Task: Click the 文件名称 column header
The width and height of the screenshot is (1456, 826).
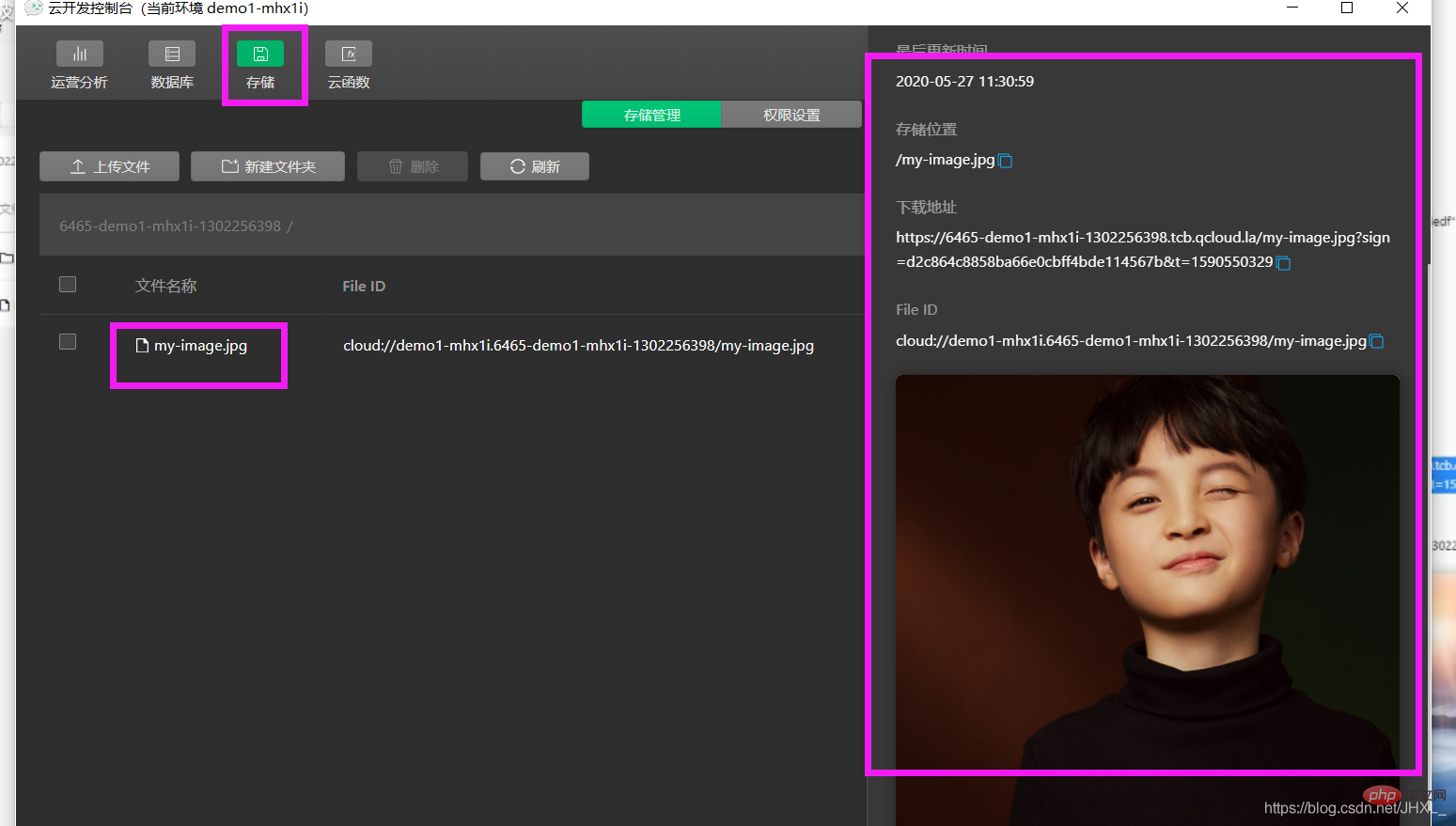Action: [166, 286]
